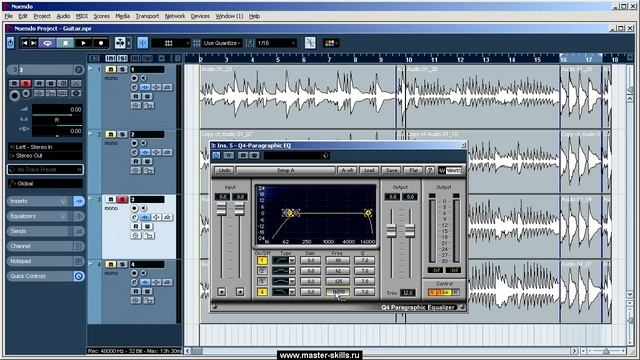Click the transport Stop button
Screen dimensions: 640x360
tap(65, 43)
